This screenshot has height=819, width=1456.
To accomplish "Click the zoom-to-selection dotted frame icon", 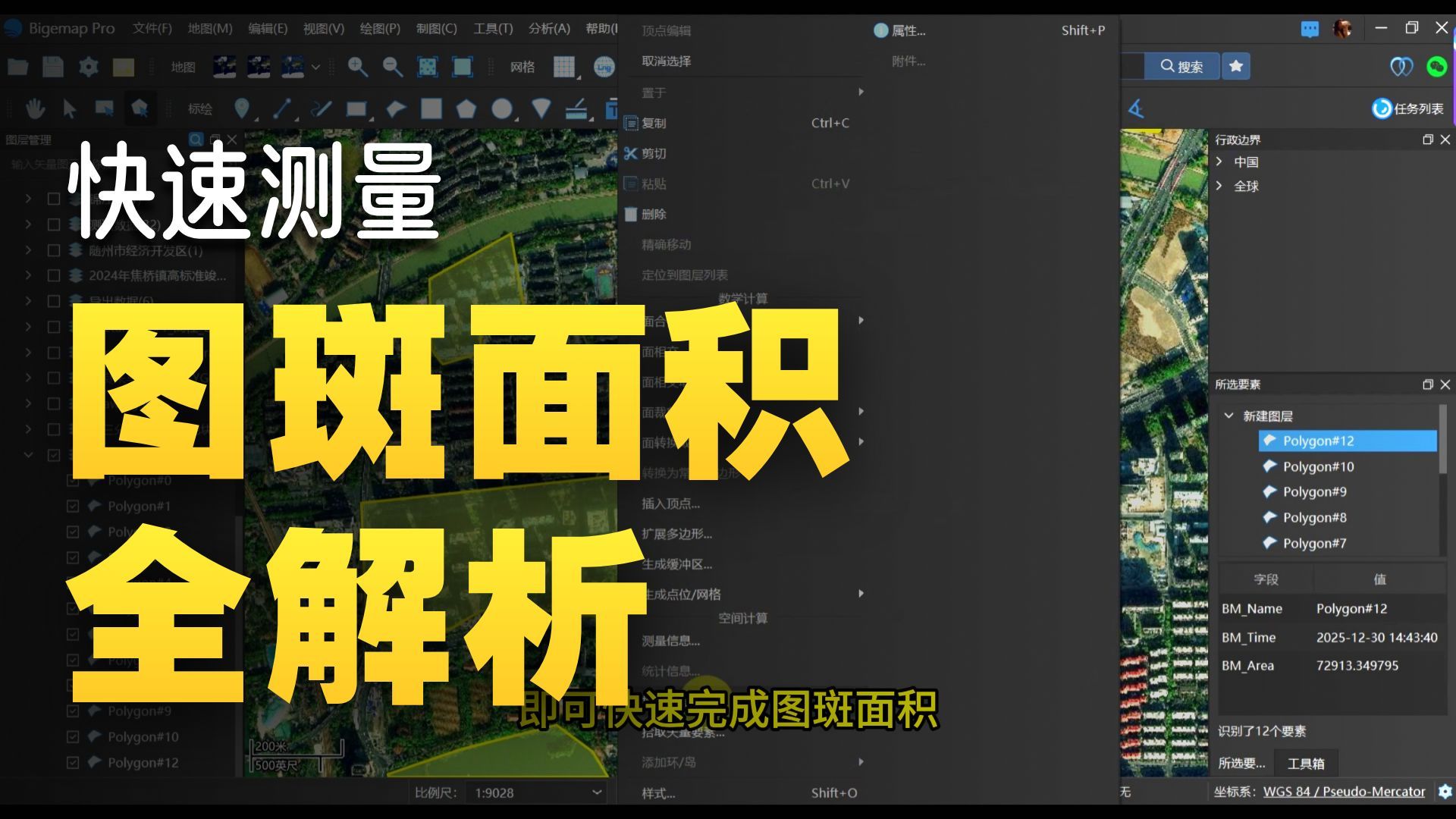I will coord(428,67).
